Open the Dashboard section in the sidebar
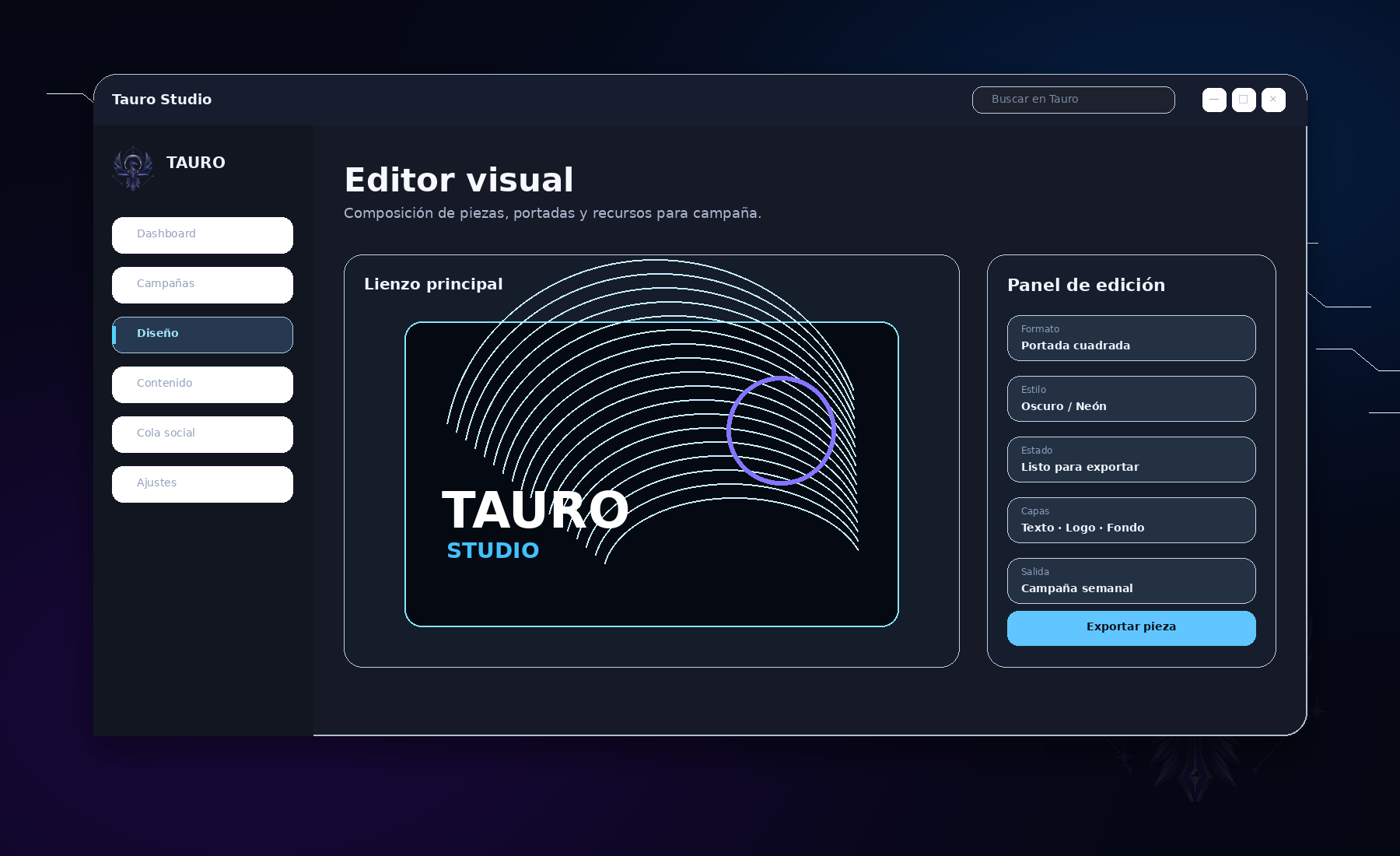 pyautogui.click(x=202, y=235)
